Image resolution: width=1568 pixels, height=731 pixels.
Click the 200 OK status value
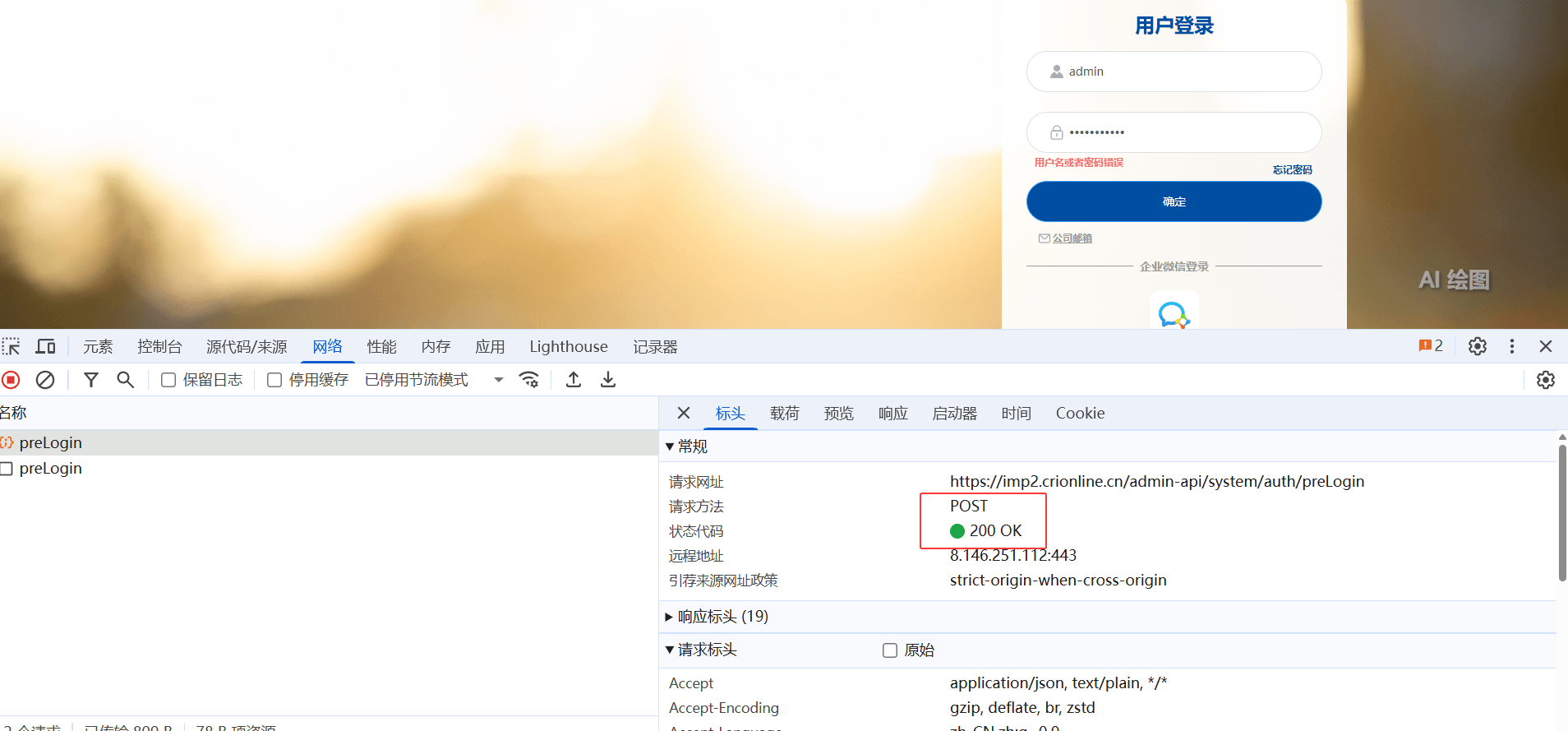(986, 531)
